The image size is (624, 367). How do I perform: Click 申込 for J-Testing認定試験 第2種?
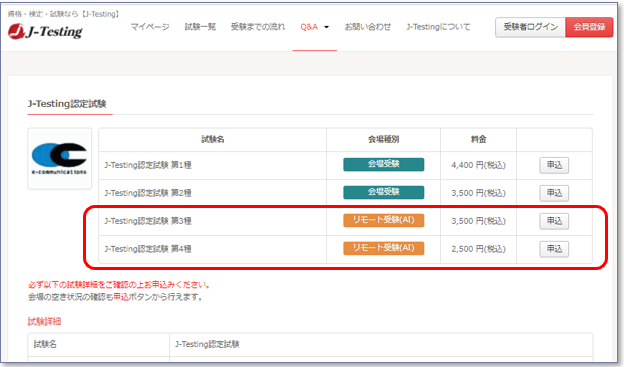click(554, 193)
